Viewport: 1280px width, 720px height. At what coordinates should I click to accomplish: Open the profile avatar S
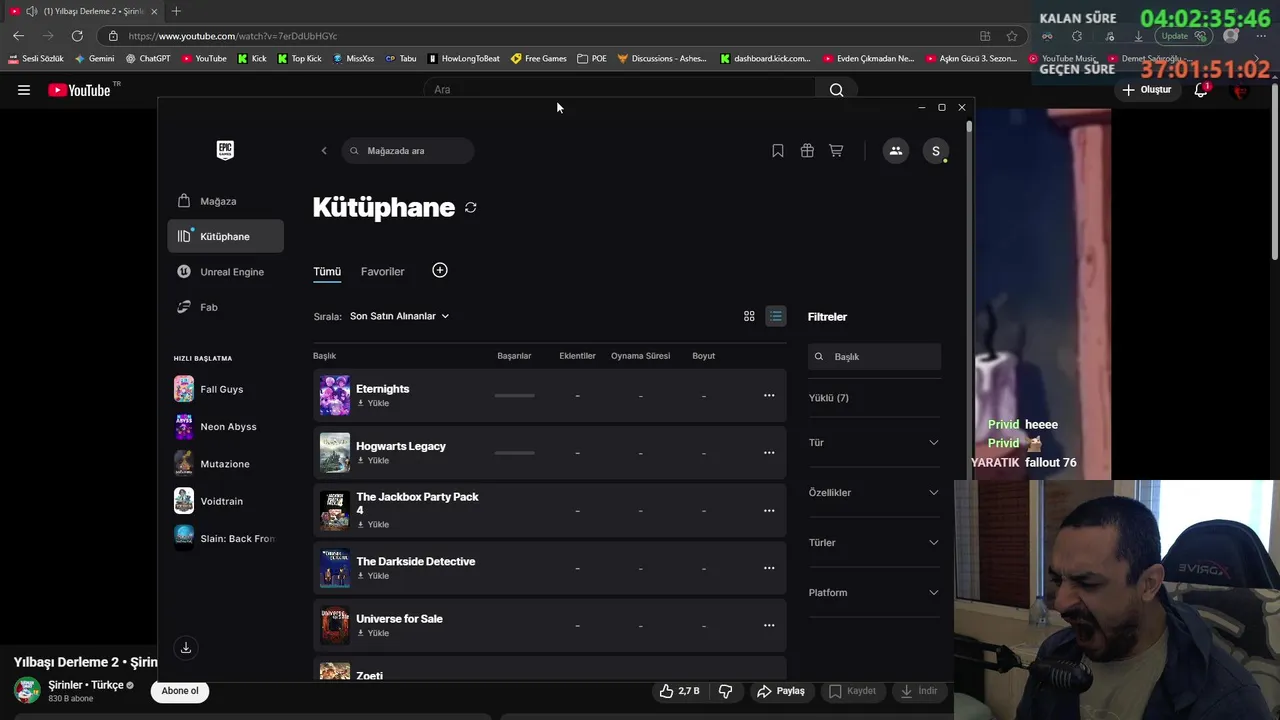pos(936,151)
